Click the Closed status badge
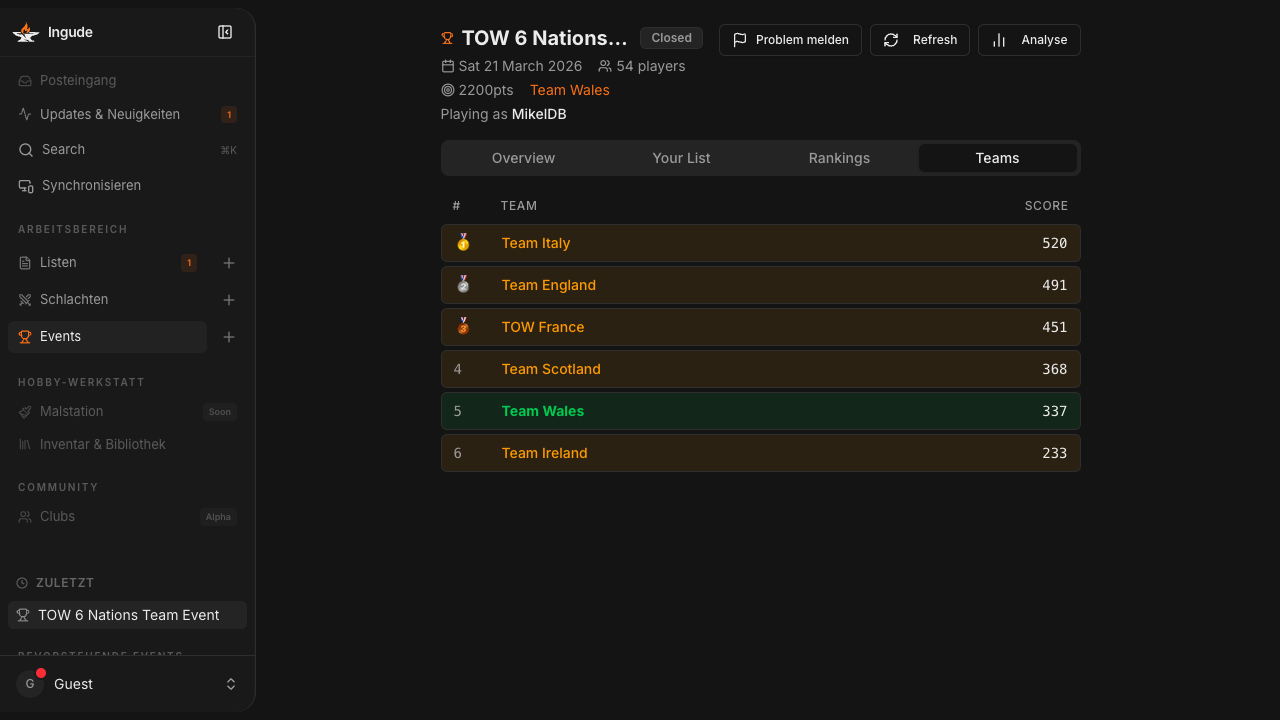 tap(671, 38)
